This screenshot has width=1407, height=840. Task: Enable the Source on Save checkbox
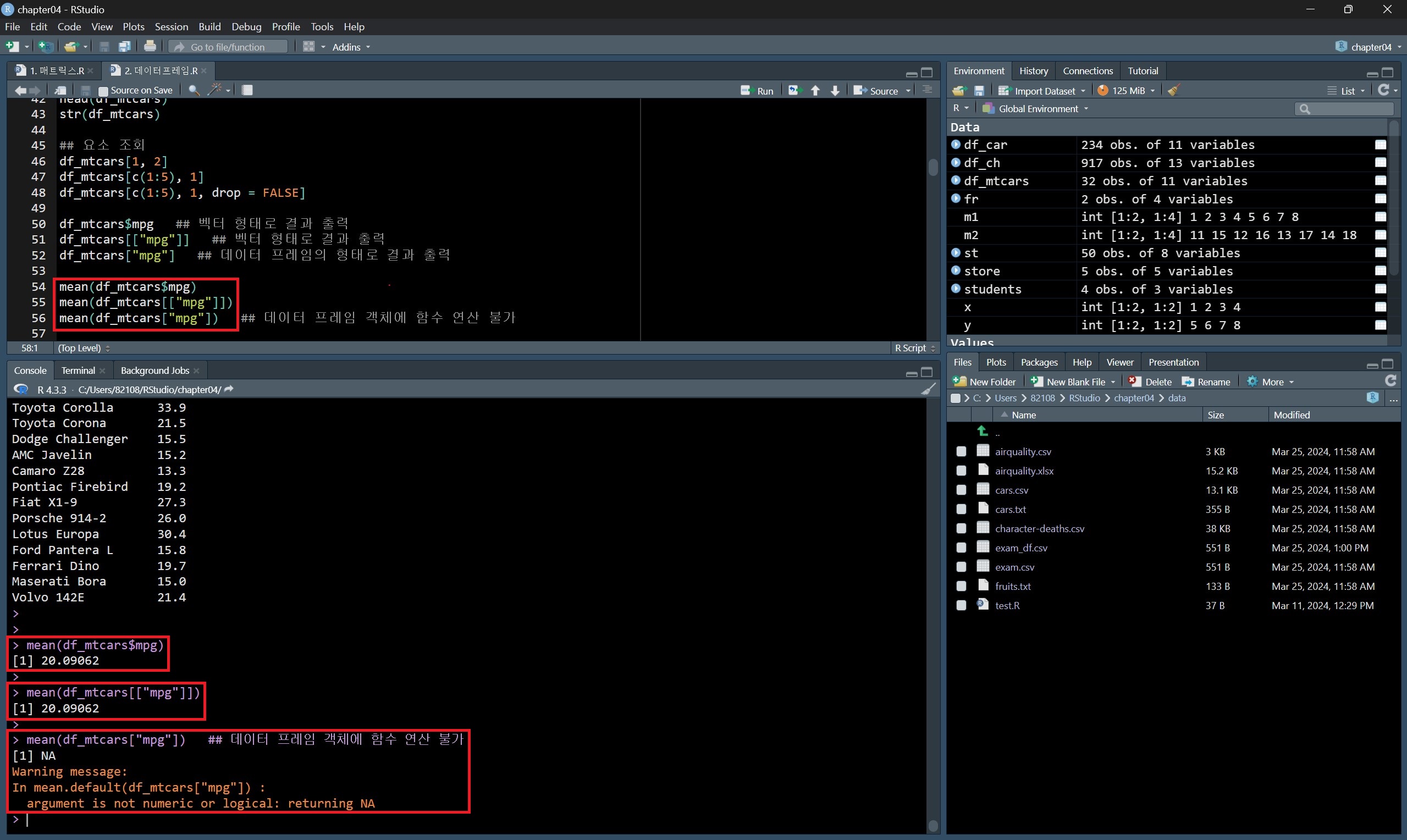click(x=103, y=91)
